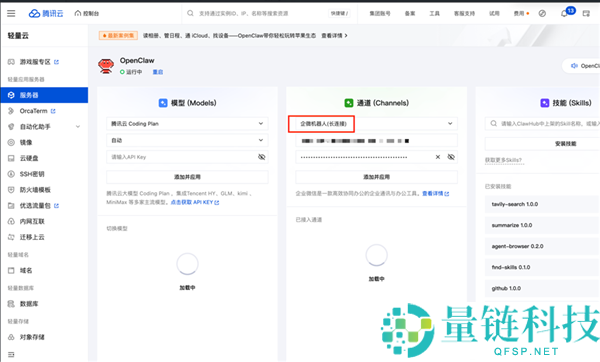Click 添加并应用 under Models
The image size is (600, 362).
(187, 177)
